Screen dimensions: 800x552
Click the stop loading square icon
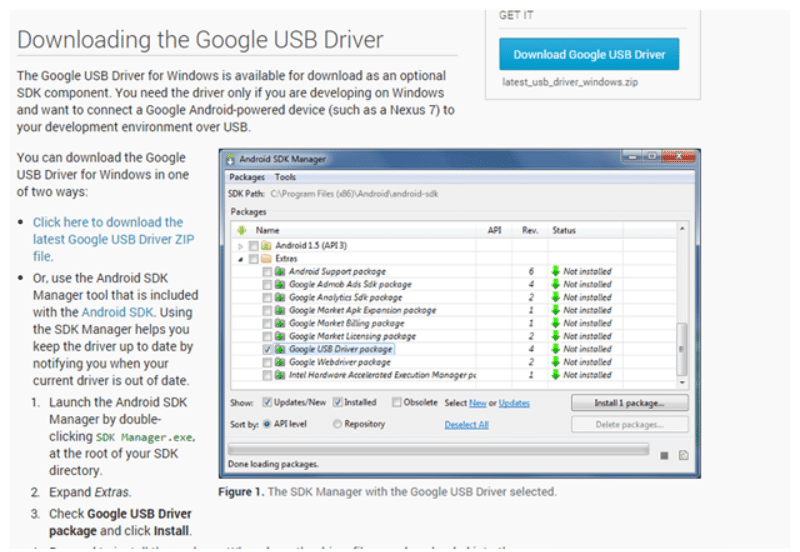pyautogui.click(x=664, y=456)
